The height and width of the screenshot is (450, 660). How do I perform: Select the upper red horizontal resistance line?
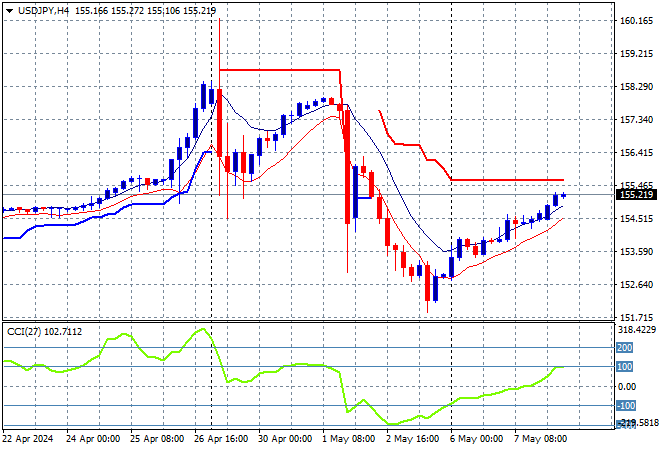click(x=280, y=70)
